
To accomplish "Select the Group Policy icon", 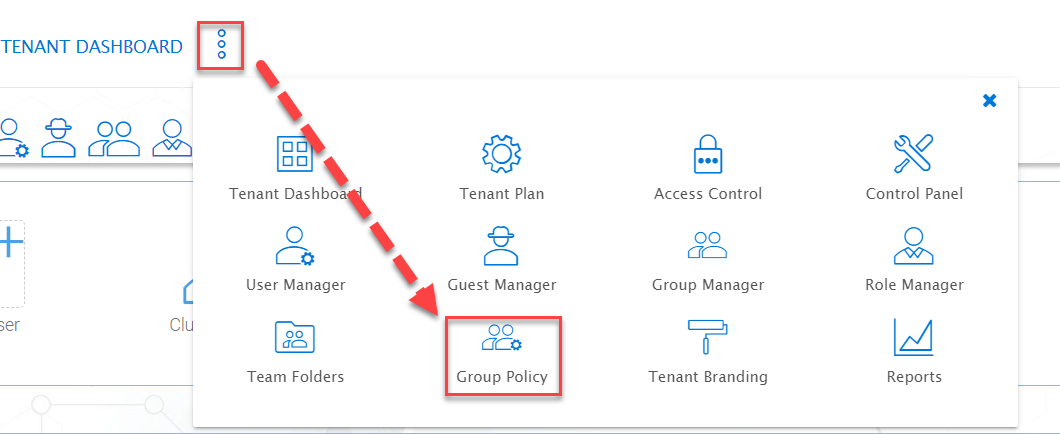I will click(502, 337).
